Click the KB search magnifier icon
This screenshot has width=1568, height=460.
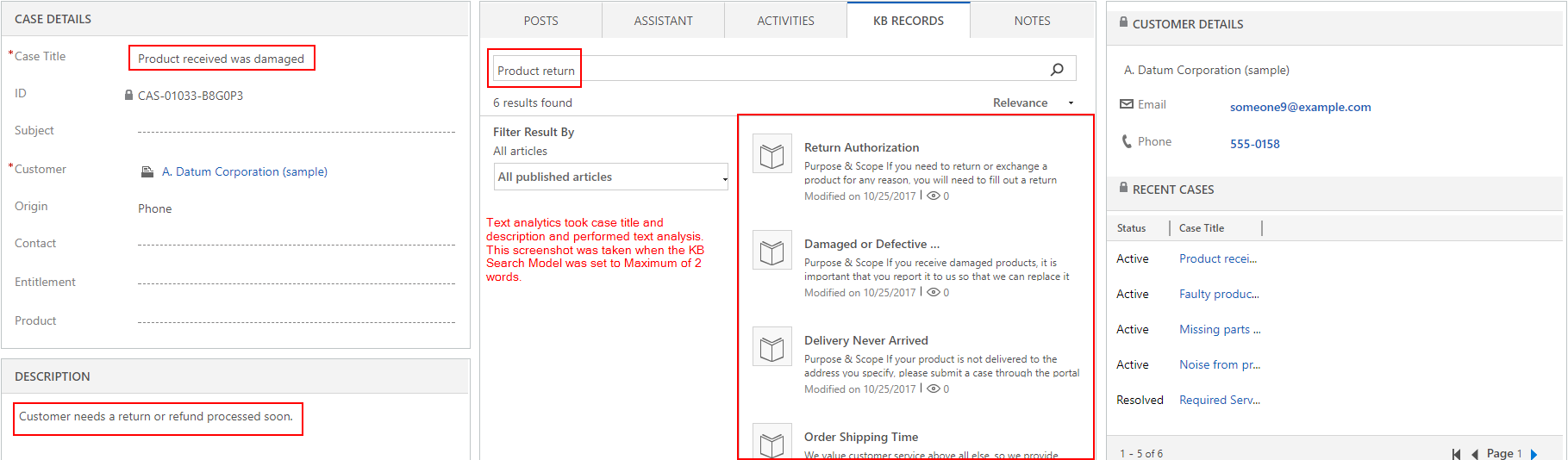pyautogui.click(x=1057, y=69)
